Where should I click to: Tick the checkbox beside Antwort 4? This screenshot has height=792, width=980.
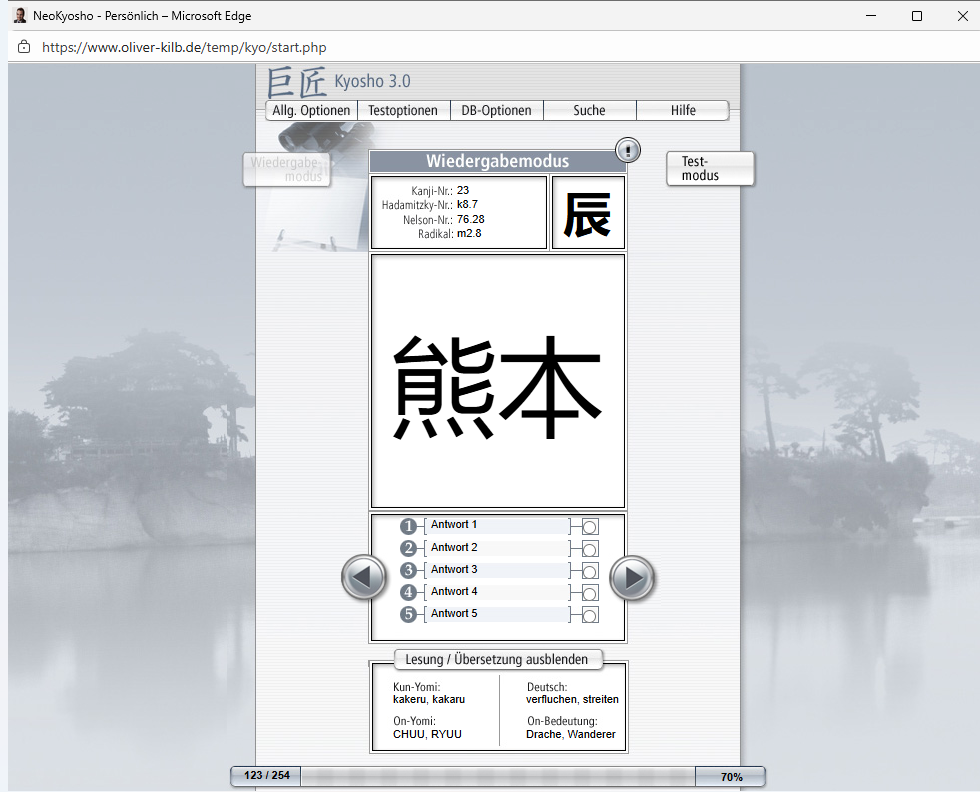(590, 593)
